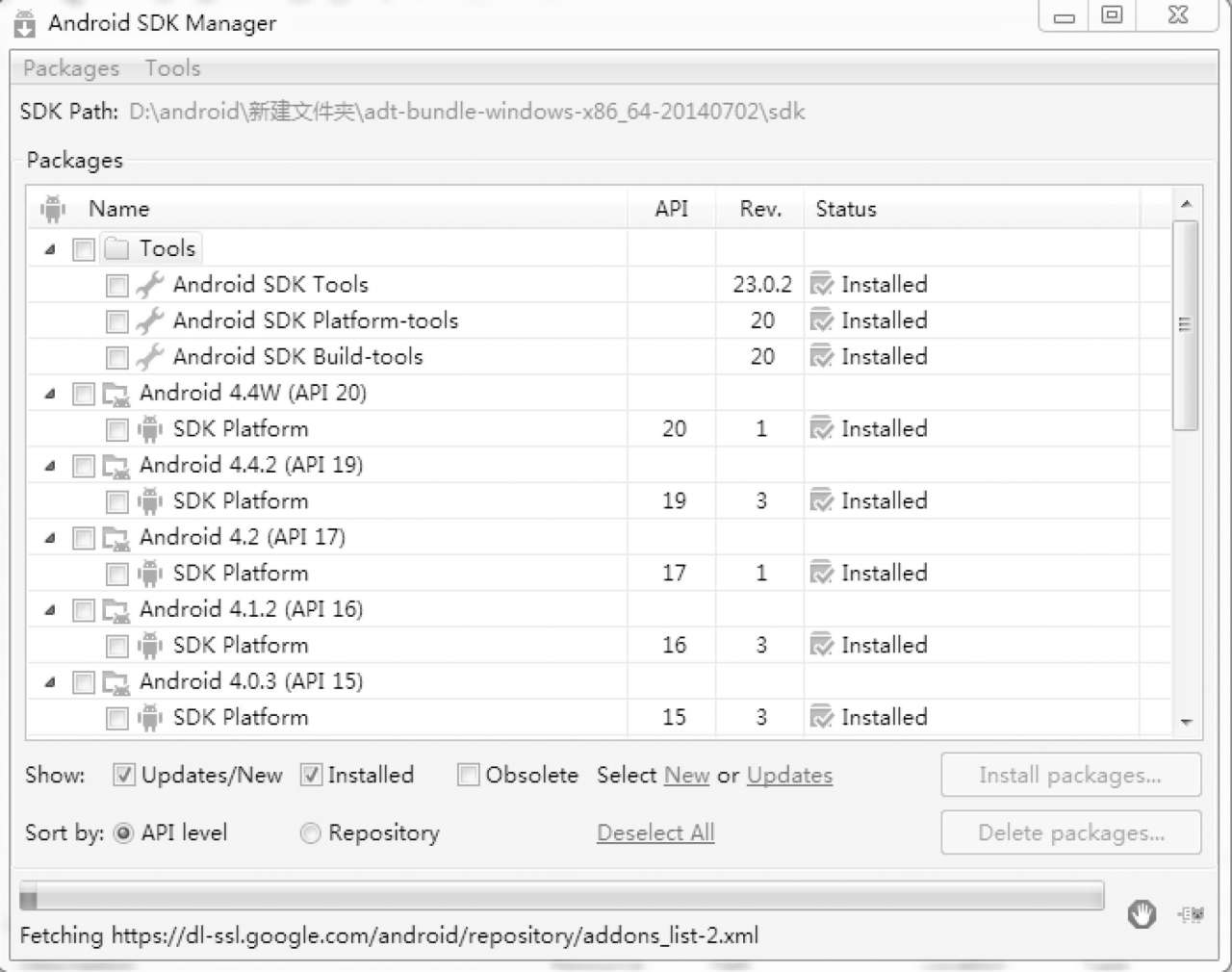
Task: Click the Status column header
Action: tap(972, 209)
